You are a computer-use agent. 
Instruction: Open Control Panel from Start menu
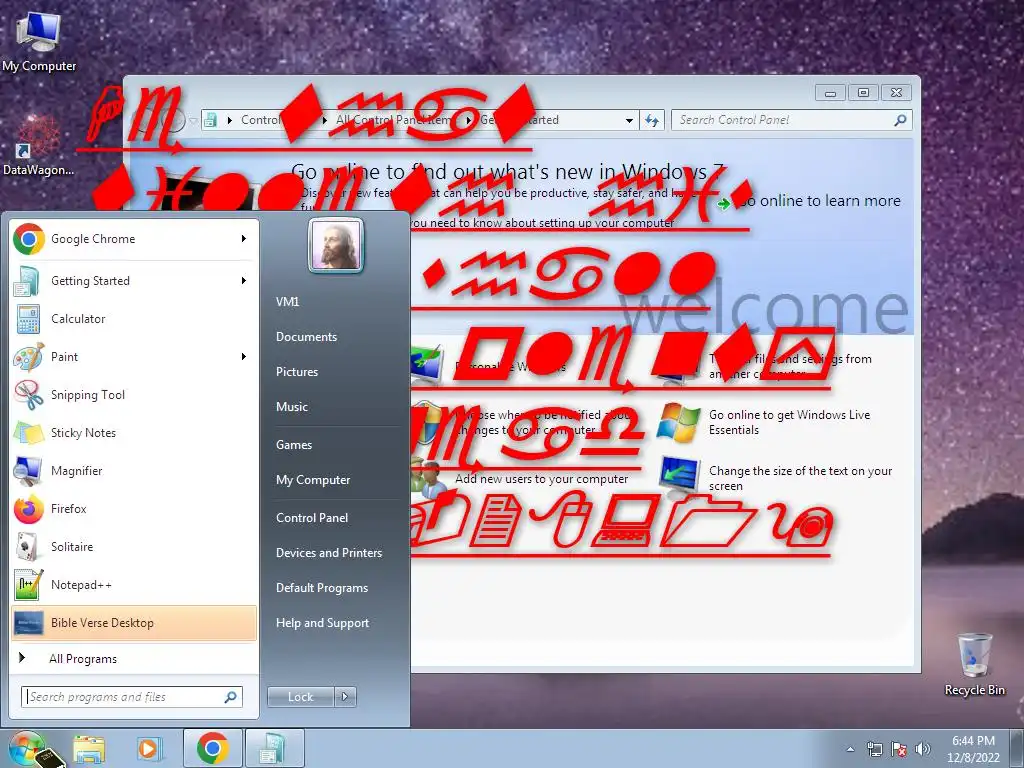312,518
